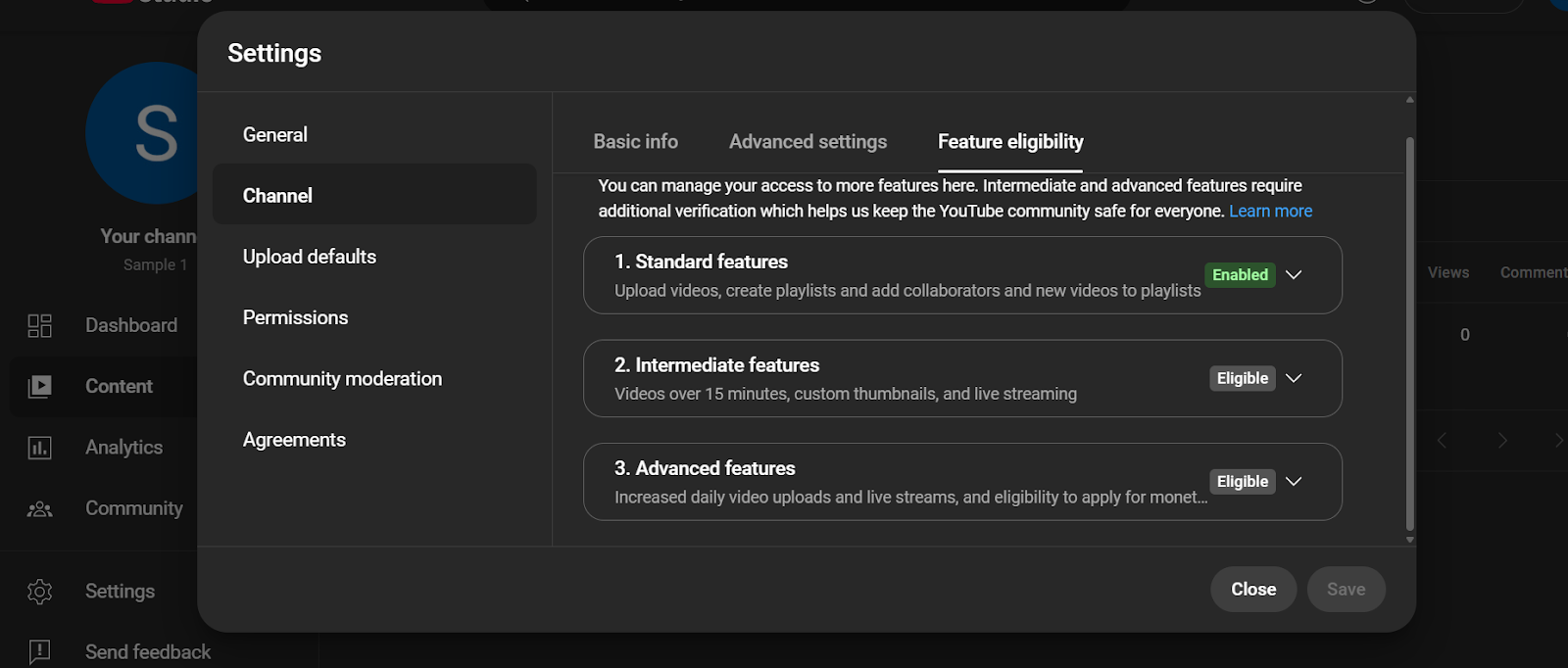The width and height of the screenshot is (1568, 668).
Task: Open the Permissions section
Action: tap(374, 317)
